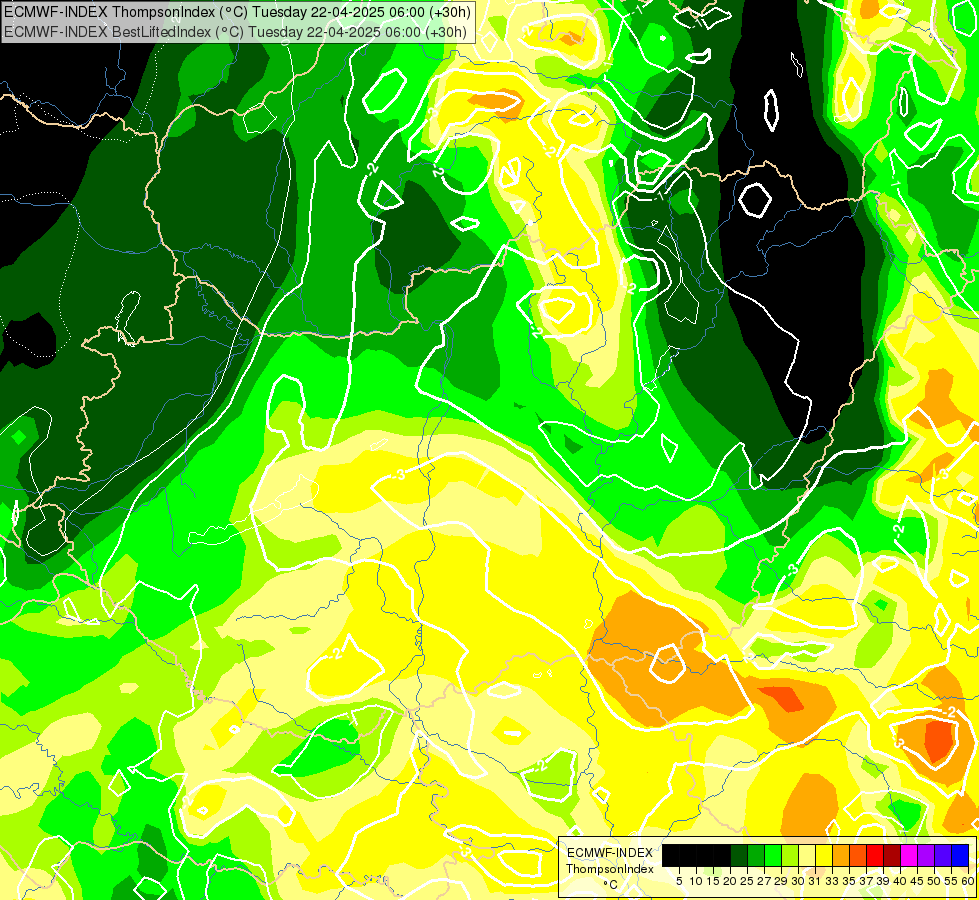The height and width of the screenshot is (900, 979).
Task: Click the legend tick label '40'
Action: pyautogui.click(x=900, y=881)
